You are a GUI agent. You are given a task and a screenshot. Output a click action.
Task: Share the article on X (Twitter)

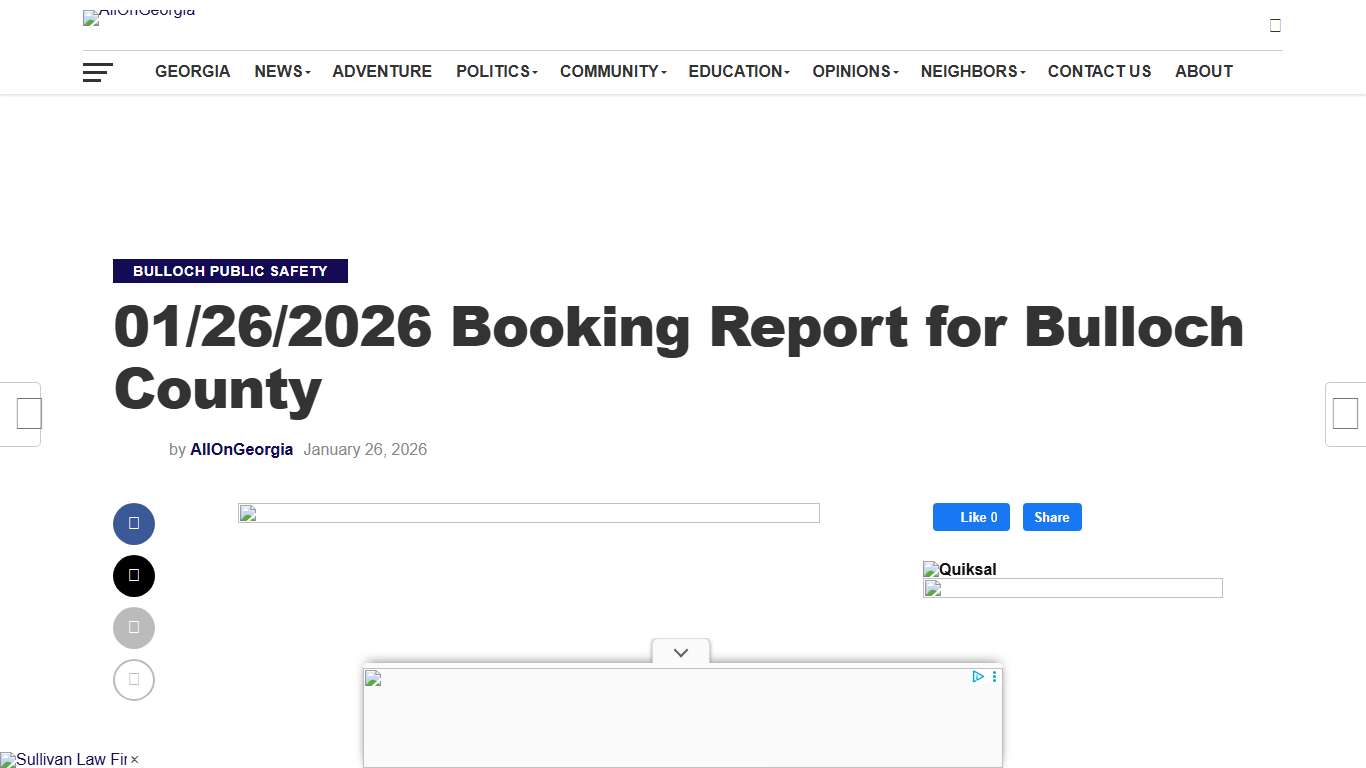click(134, 575)
